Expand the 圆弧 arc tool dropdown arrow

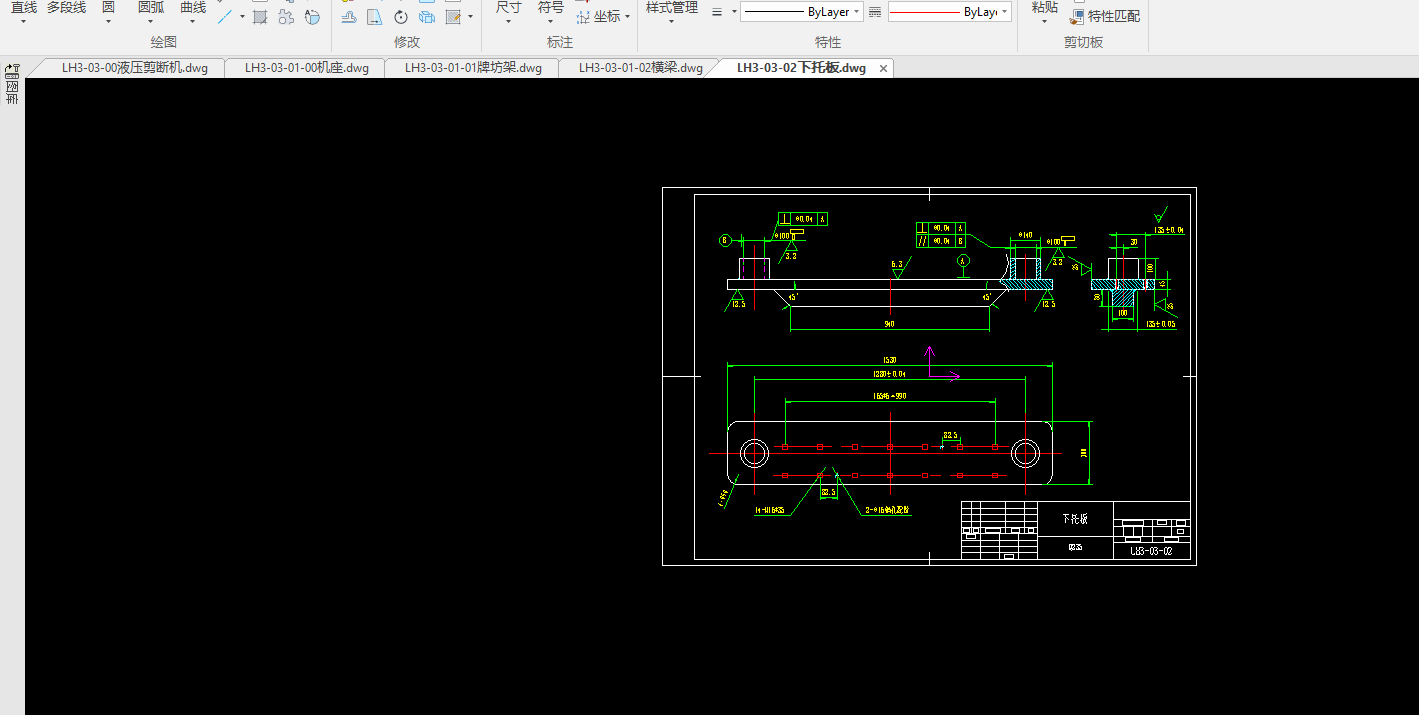pos(151,21)
